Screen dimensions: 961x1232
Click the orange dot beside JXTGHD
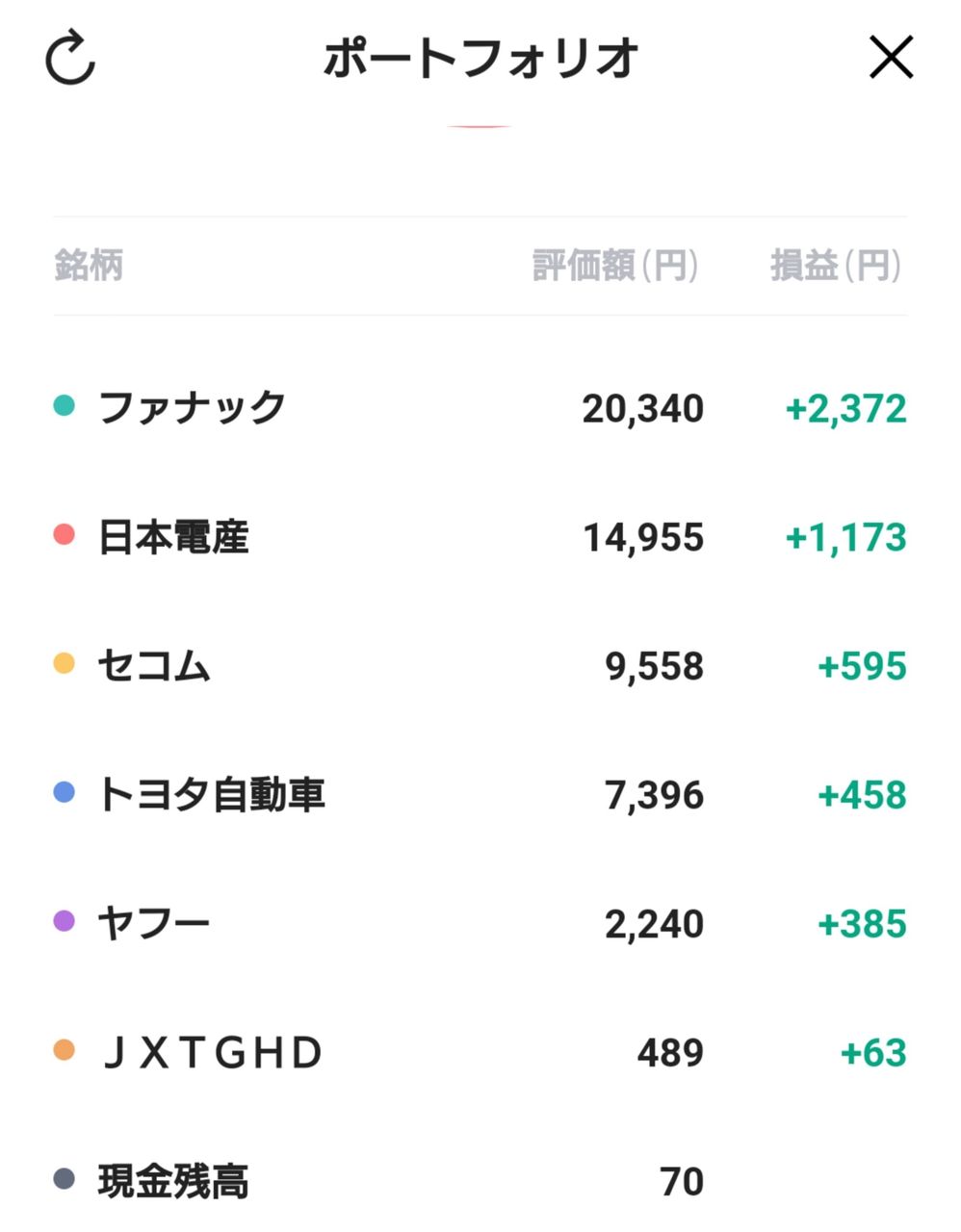[64, 1050]
